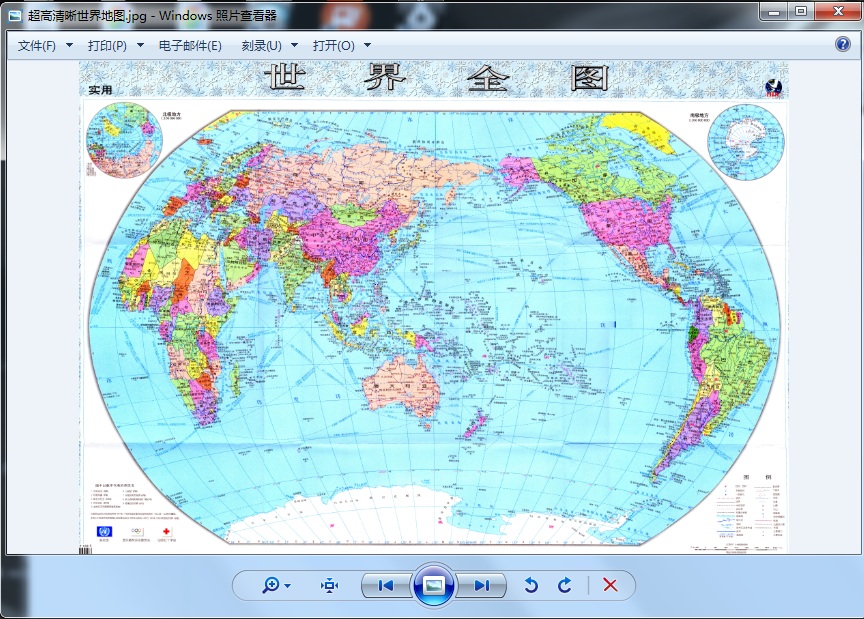Screen dimensions: 864x619
Task: Maximize the photo viewer window
Action: pyautogui.click(x=801, y=11)
